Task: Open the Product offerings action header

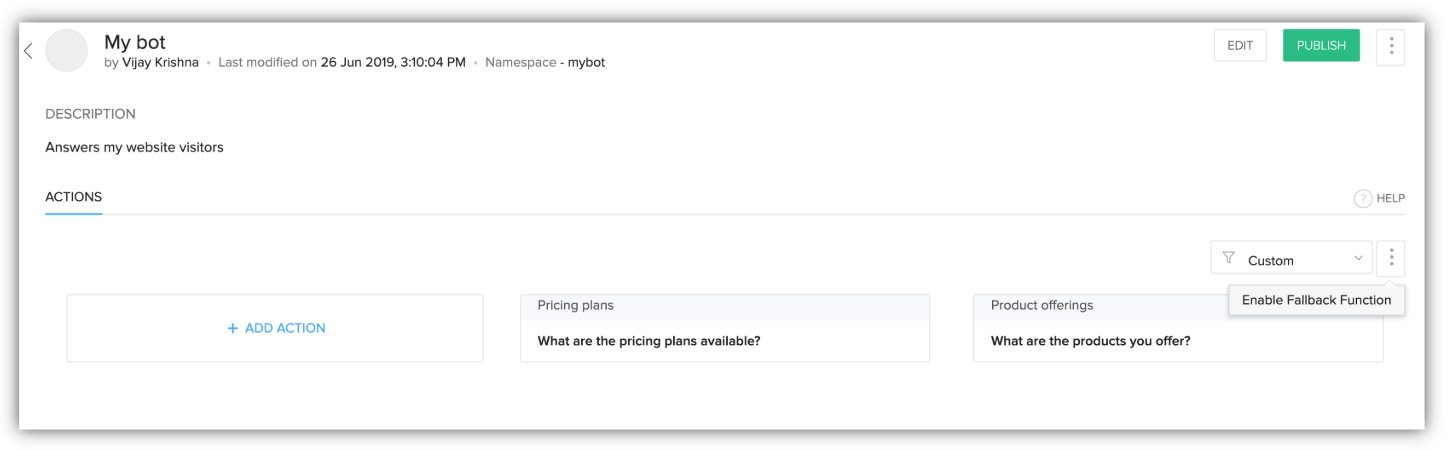Action: [1042, 306]
